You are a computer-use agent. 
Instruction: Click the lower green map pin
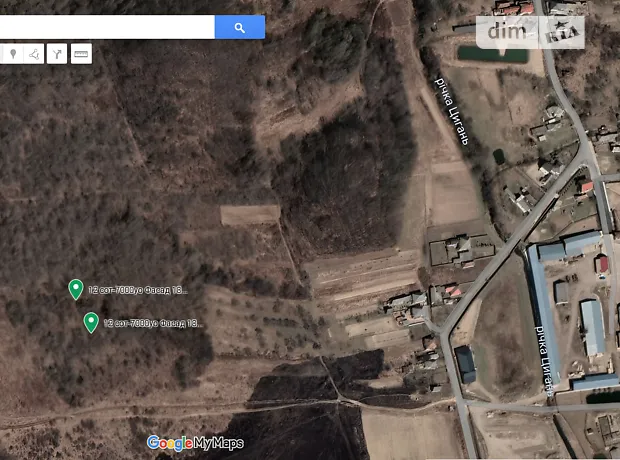(x=91, y=322)
